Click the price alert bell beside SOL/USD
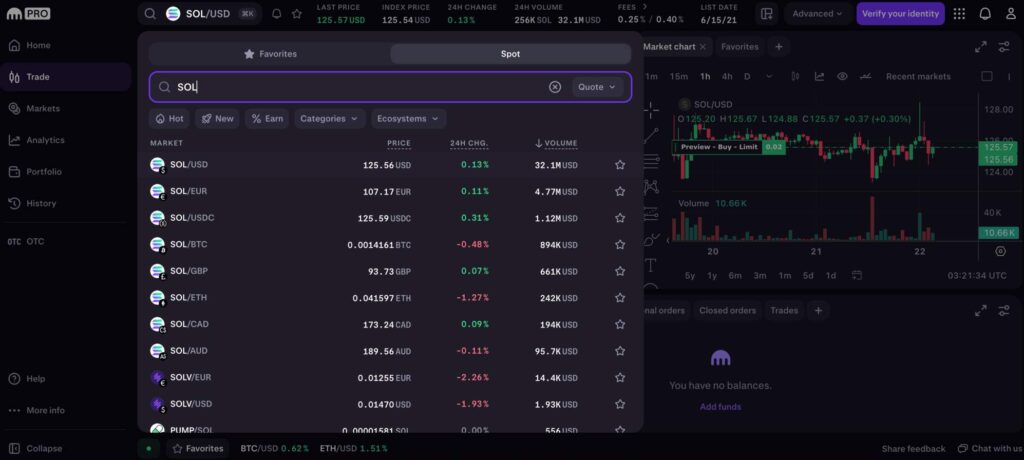Viewport: 1024px width, 460px height. (x=276, y=14)
